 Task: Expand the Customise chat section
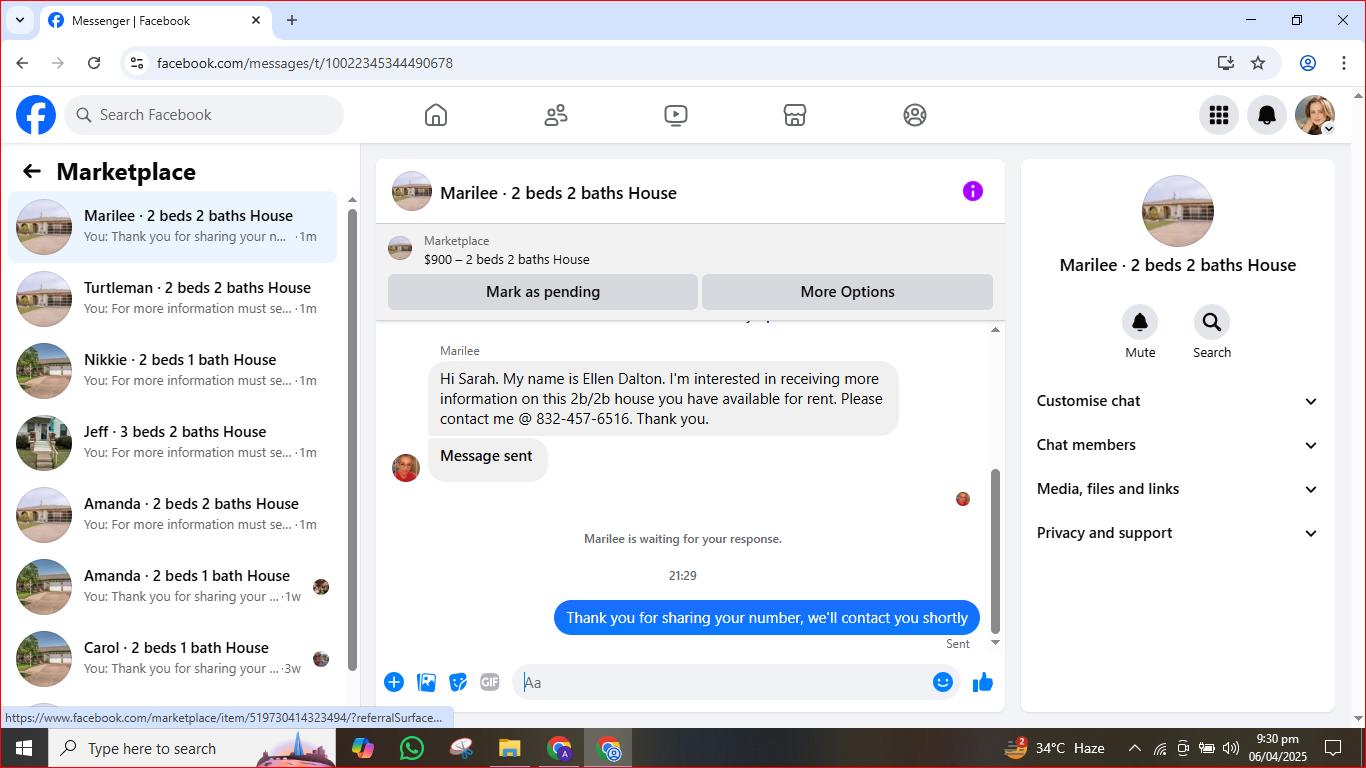(x=1178, y=401)
